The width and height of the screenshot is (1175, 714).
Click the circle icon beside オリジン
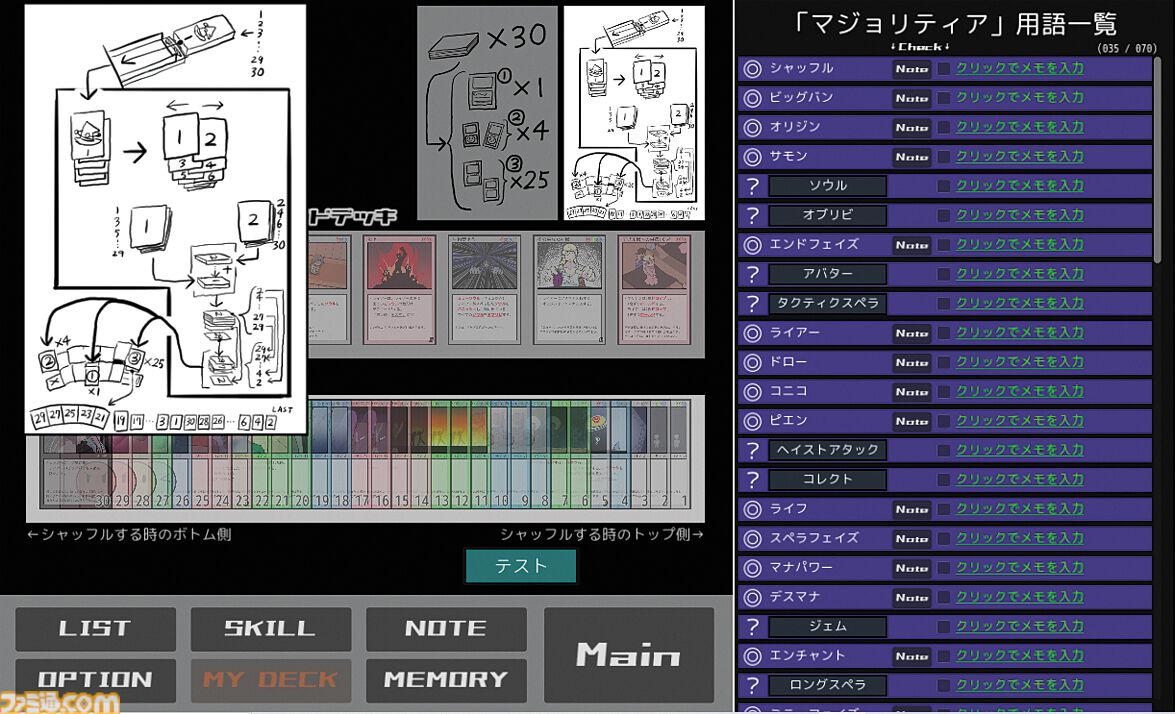(x=752, y=127)
